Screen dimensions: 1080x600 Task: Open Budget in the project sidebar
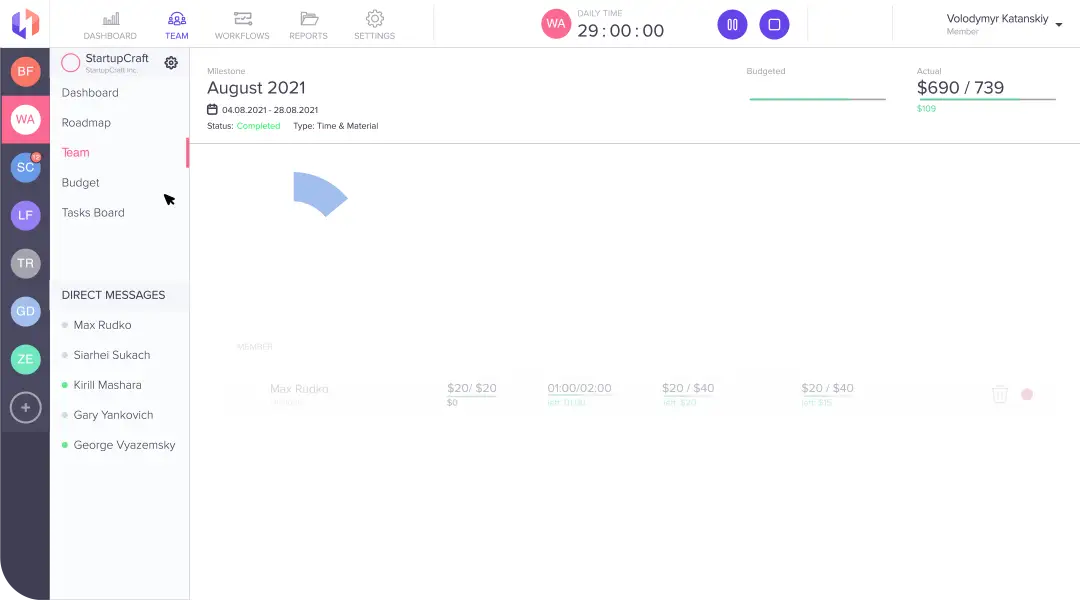(81, 183)
